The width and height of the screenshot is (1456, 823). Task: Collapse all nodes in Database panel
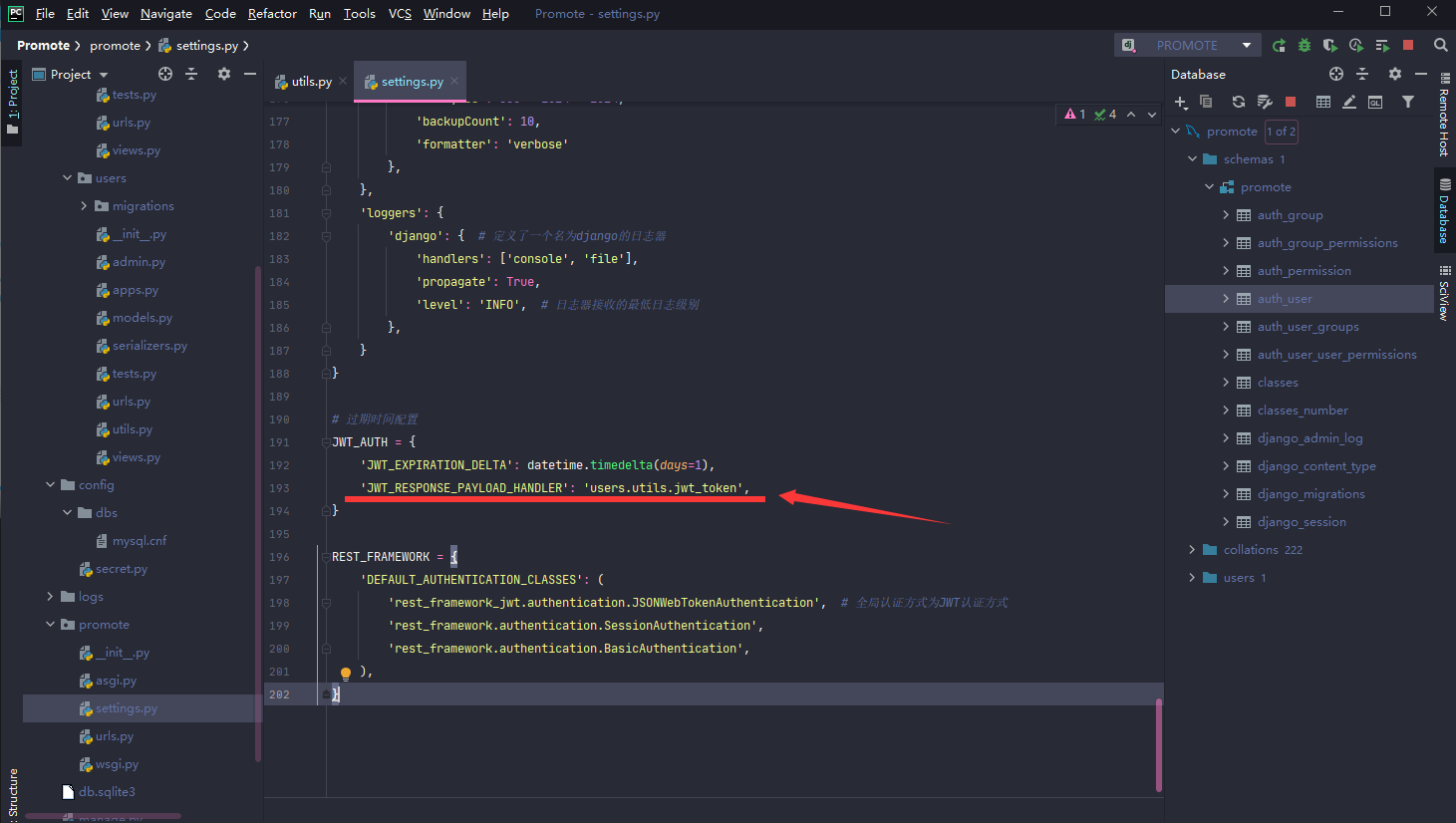point(1362,74)
